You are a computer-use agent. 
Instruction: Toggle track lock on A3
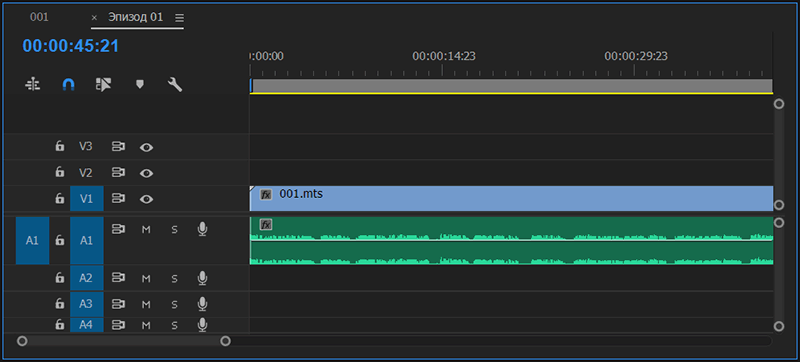coord(60,304)
